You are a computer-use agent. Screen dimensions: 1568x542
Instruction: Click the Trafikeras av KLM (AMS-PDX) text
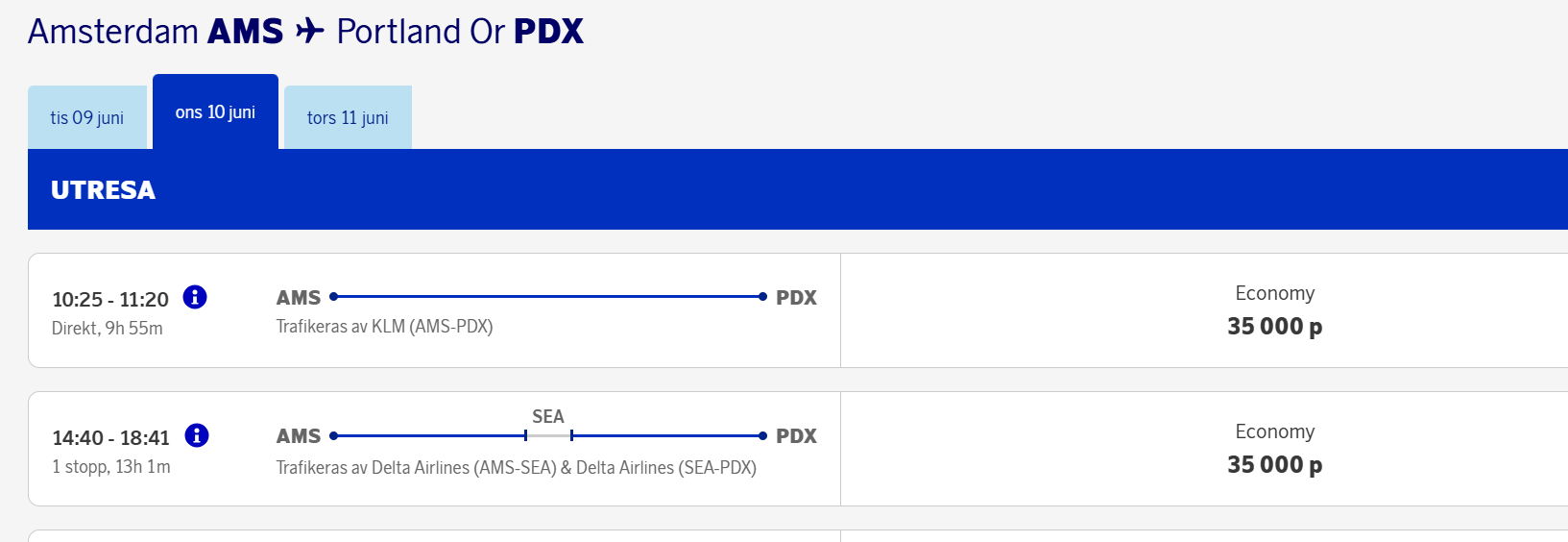[384, 327]
